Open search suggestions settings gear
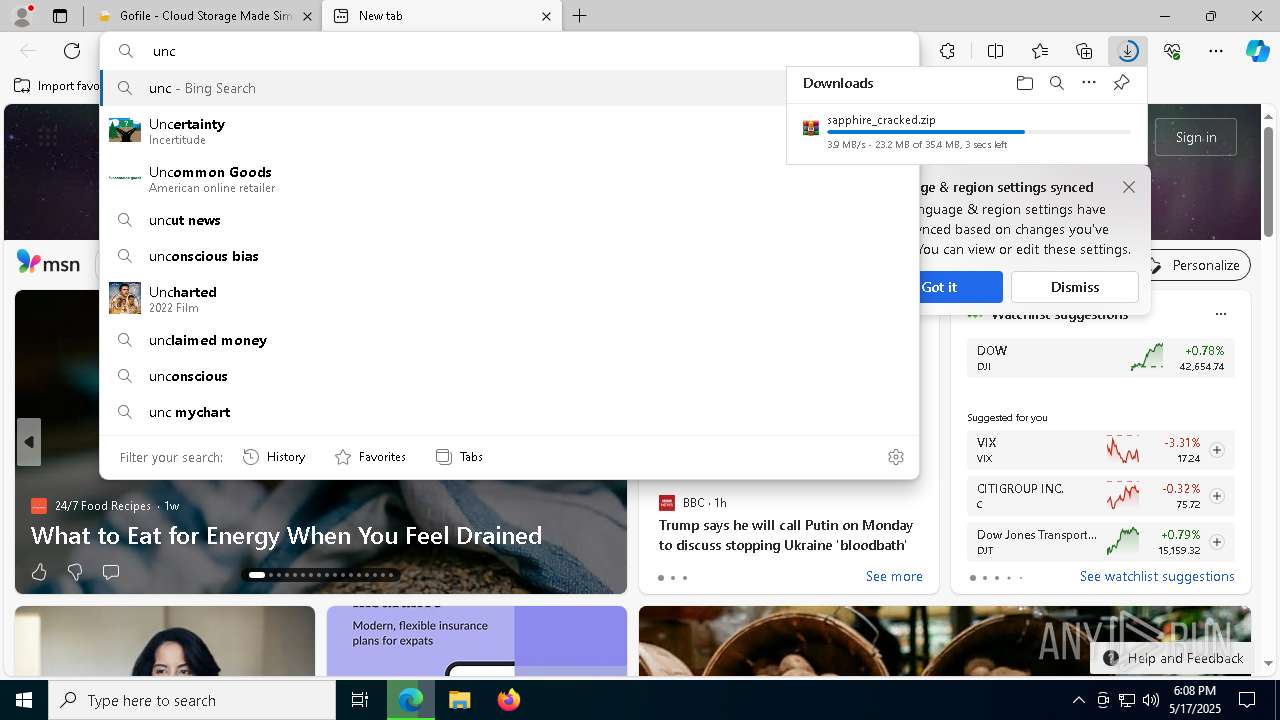Viewport: 1280px width, 720px height. point(896,457)
